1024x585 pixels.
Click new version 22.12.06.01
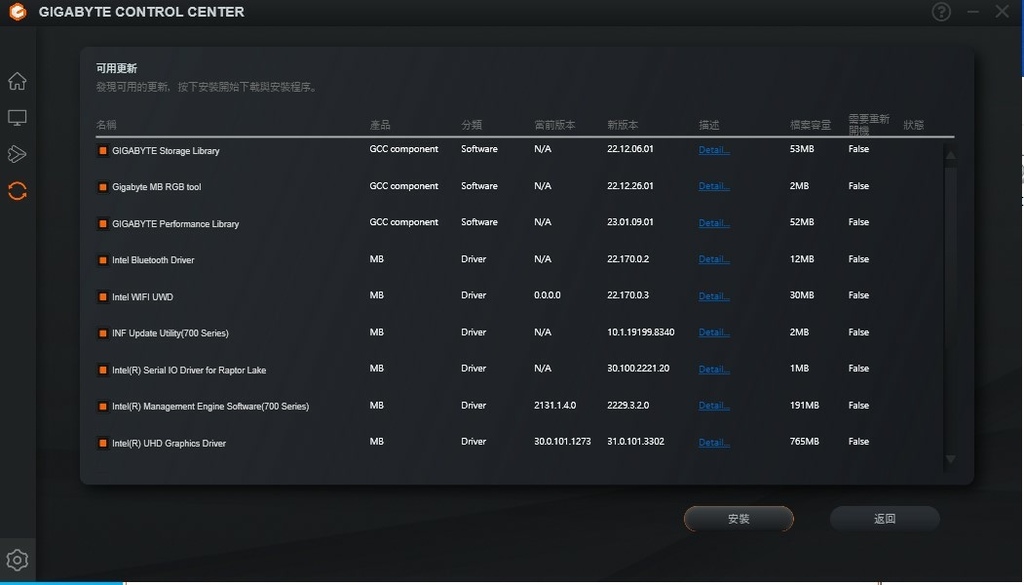click(x=630, y=149)
